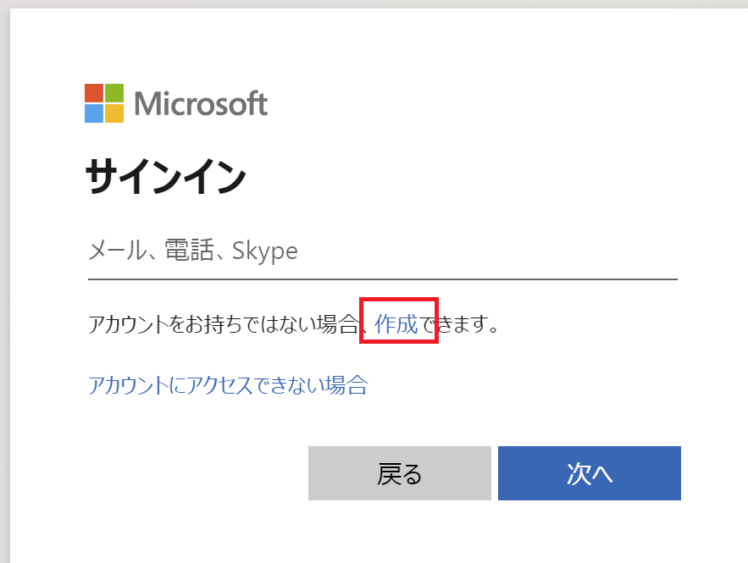Click the サインイン heading

point(166,177)
